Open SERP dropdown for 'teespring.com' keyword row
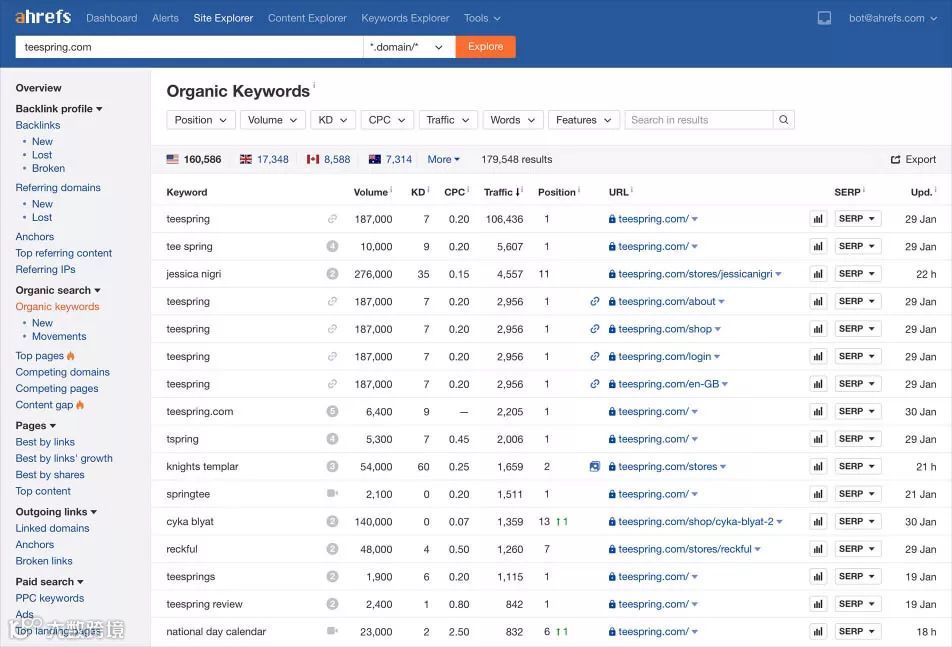This screenshot has width=952, height=647. [x=857, y=412]
